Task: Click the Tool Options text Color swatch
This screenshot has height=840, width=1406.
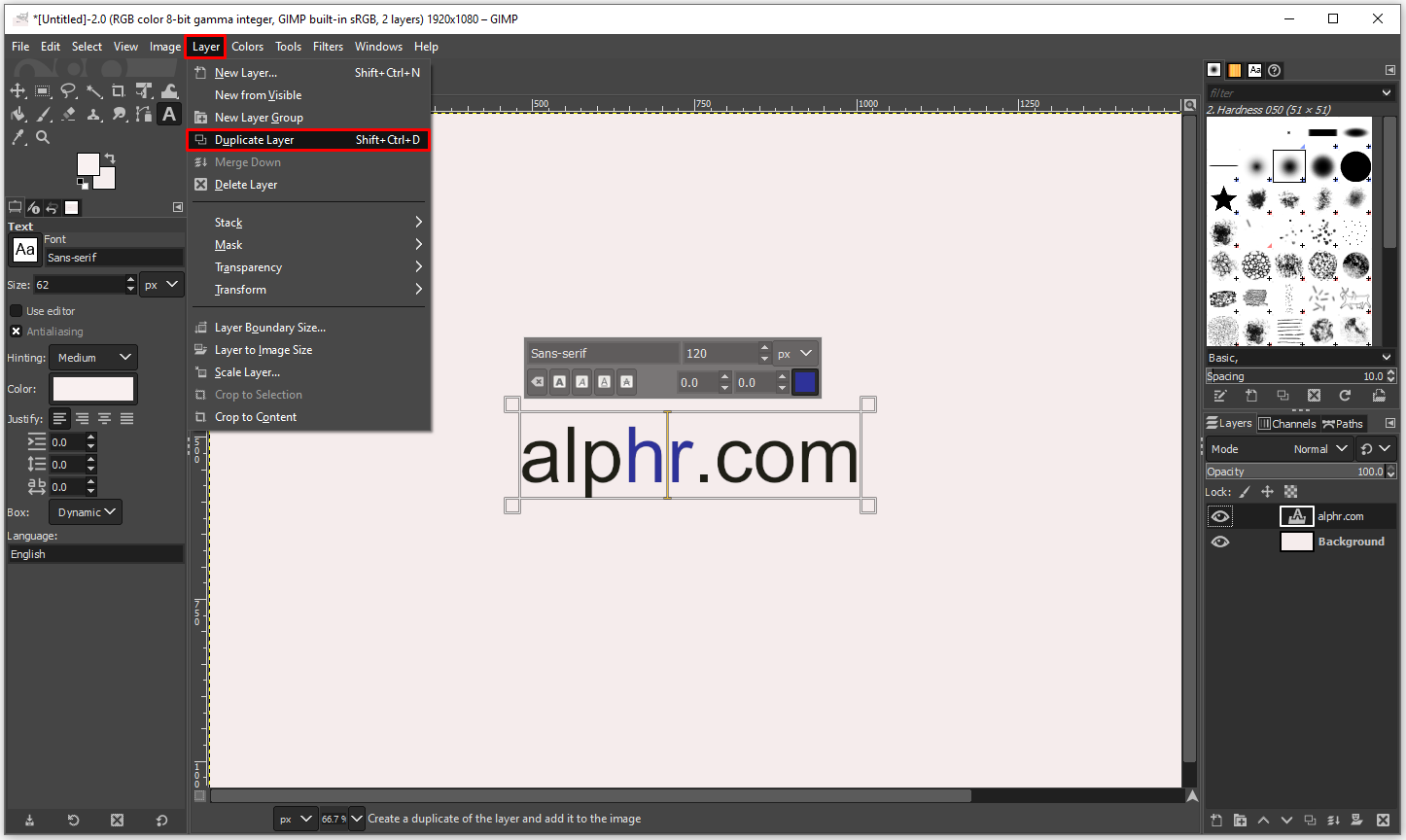Action: click(93, 389)
